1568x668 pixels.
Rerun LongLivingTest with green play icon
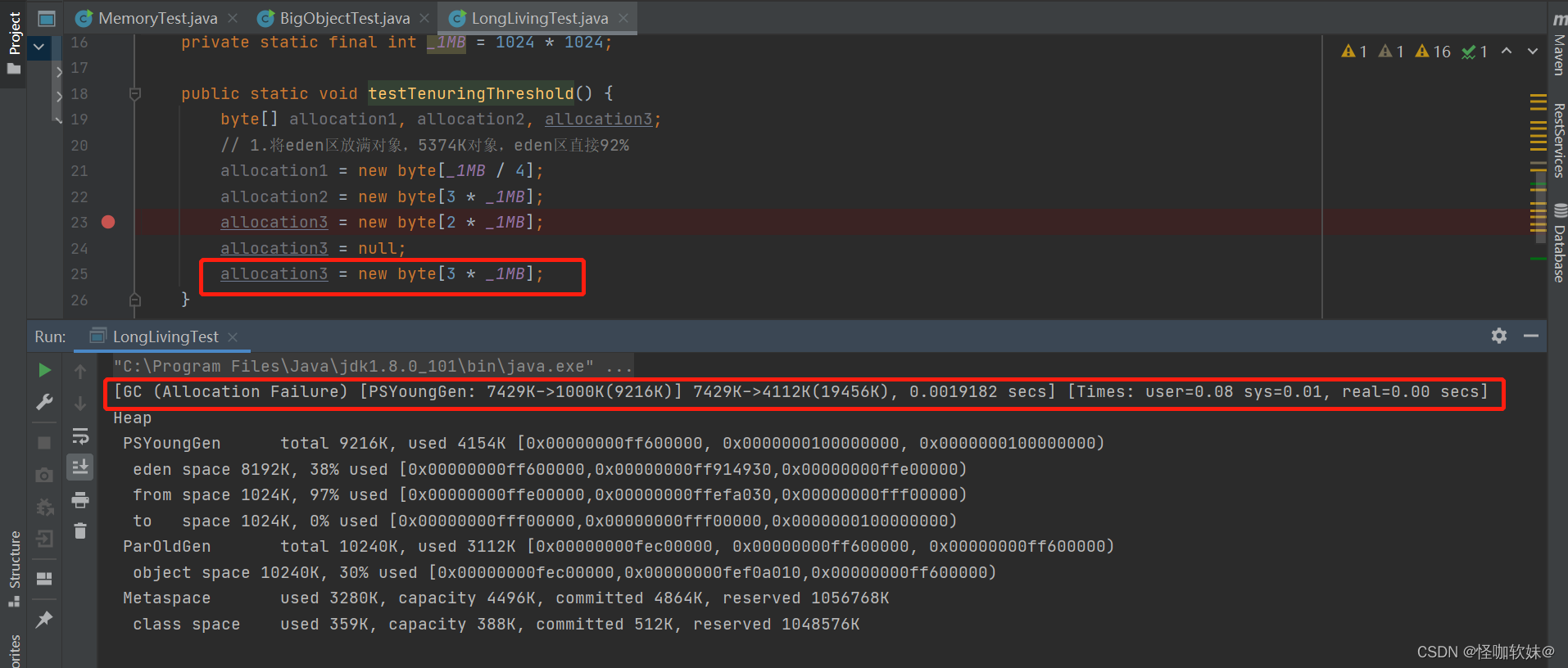[x=44, y=370]
